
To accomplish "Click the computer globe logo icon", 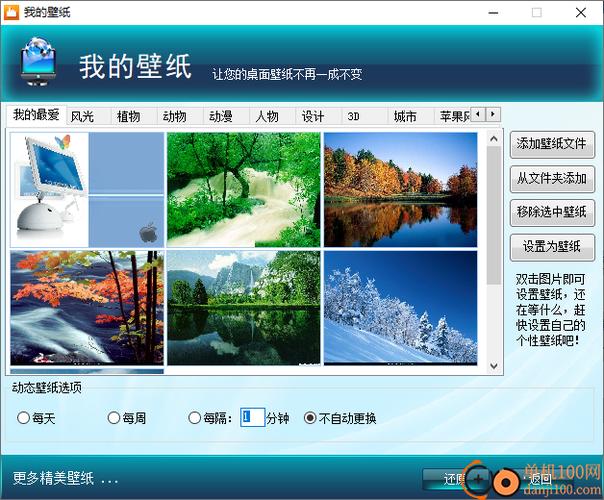I will [x=38, y=62].
